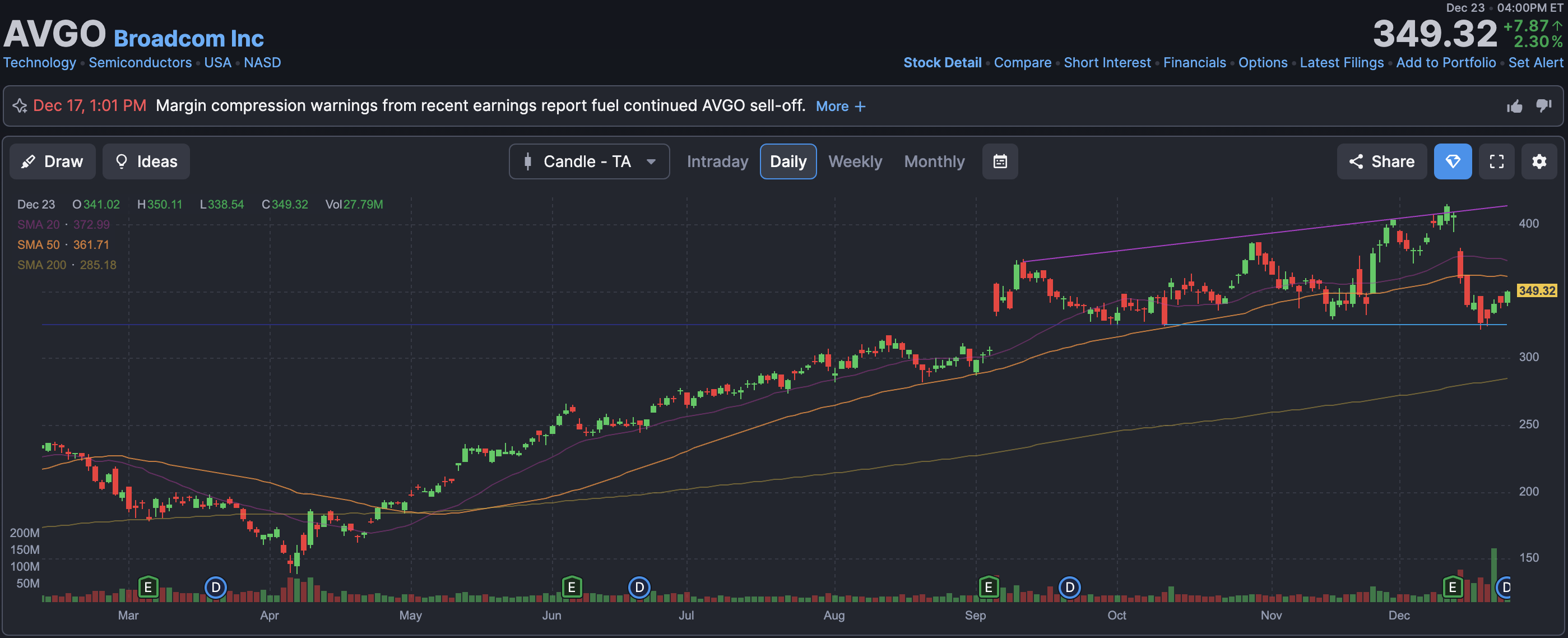Screen dimensions: 1568x638
Task: Click the June dividend D marker
Action: click(x=639, y=588)
